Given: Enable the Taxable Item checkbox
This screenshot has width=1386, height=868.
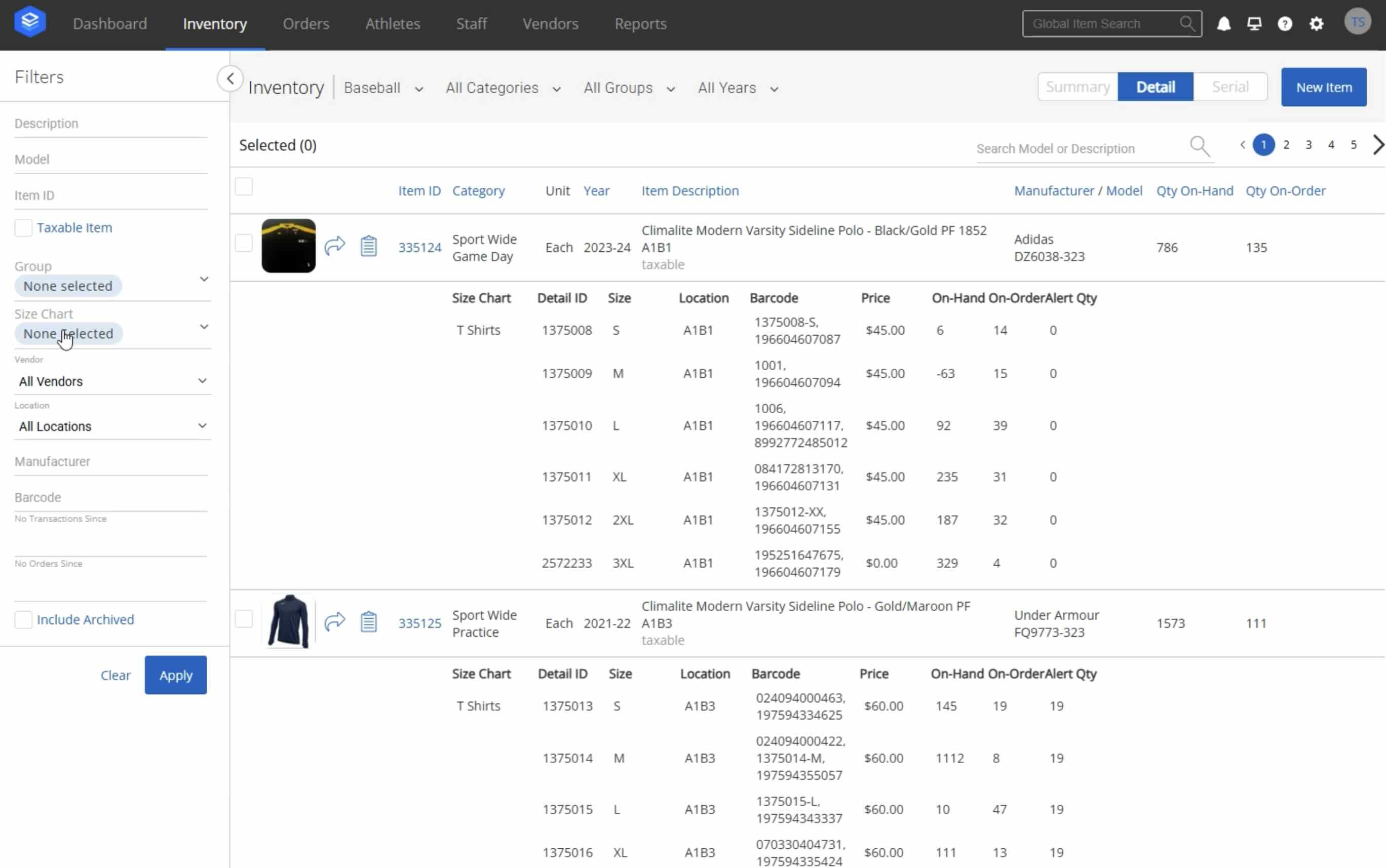Looking at the screenshot, I should (23, 228).
